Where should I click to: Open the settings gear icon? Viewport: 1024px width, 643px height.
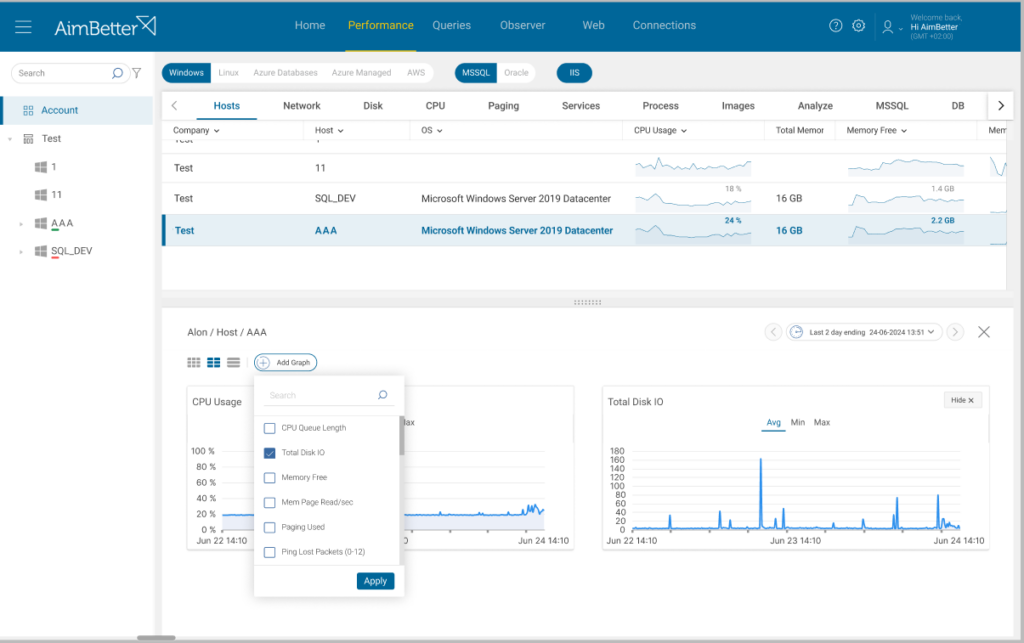(x=858, y=26)
